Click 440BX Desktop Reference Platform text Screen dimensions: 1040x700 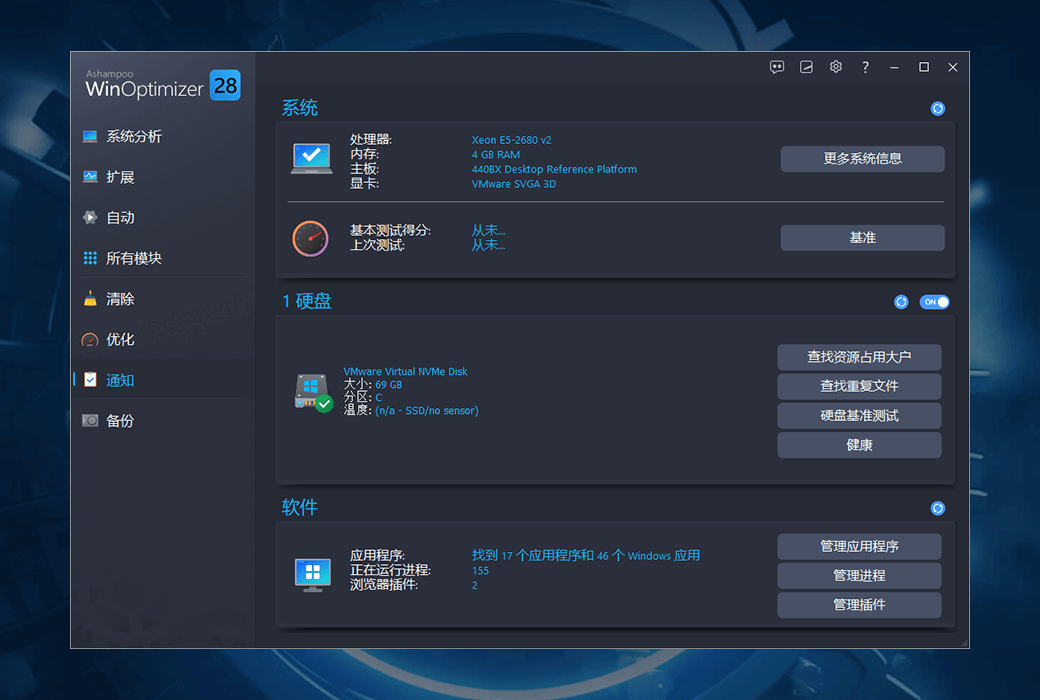(x=554, y=169)
